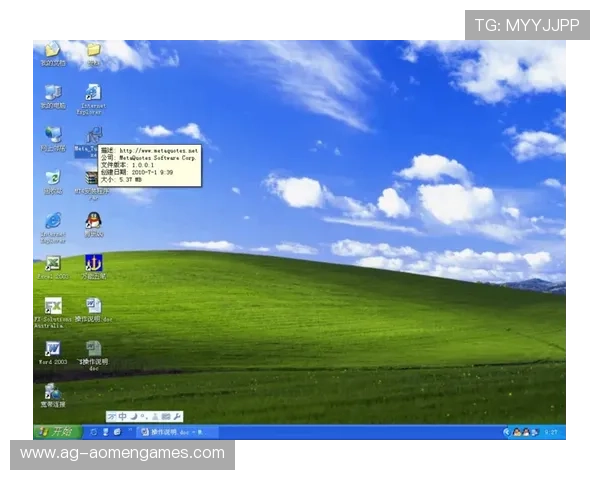
Task: Open the 我的文档 (My Documents) desktop icon
Action: point(50,51)
